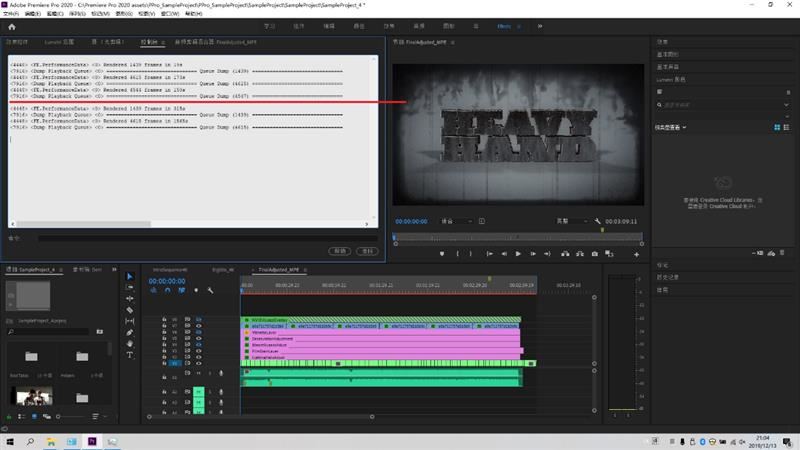This screenshot has width=800, height=450.
Task: Expand project panel tabs overflow arrows
Action: (114, 269)
